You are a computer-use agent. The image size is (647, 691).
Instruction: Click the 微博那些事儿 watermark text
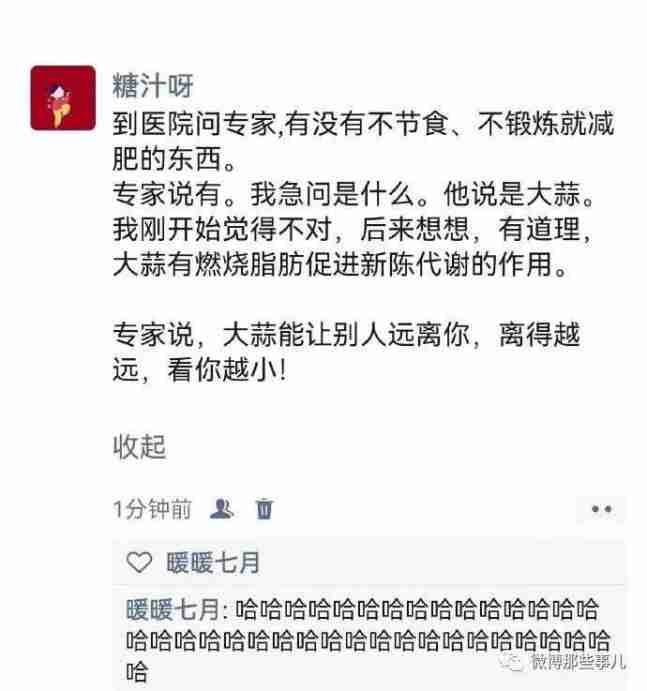(576, 661)
